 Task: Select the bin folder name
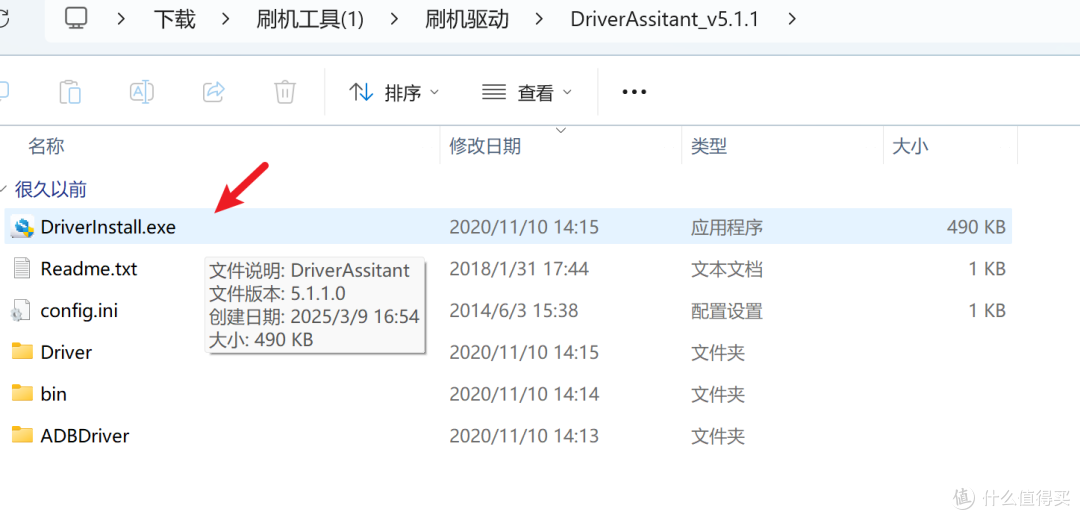pyautogui.click(x=54, y=394)
